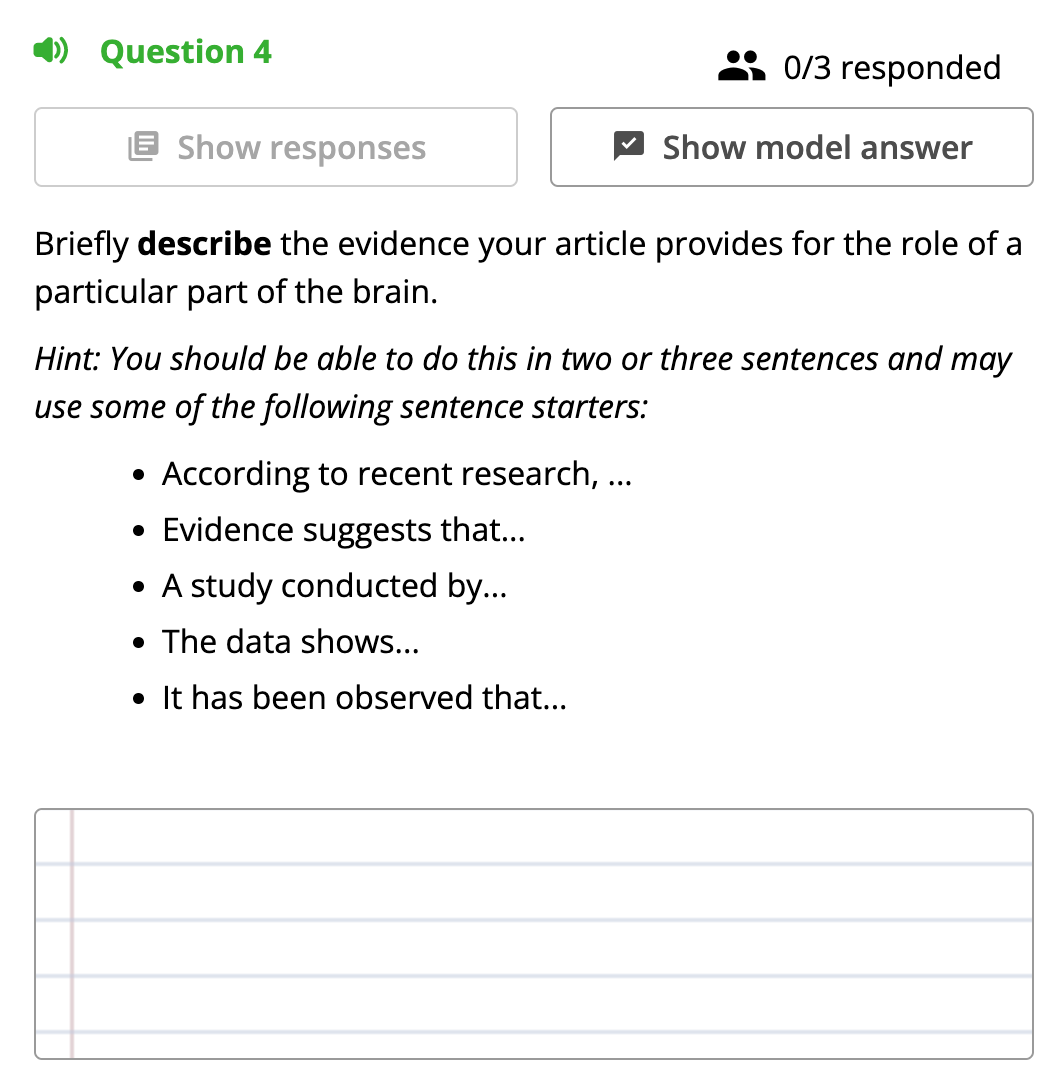
Task: Reveal the Show model answer button
Action: click(x=792, y=146)
